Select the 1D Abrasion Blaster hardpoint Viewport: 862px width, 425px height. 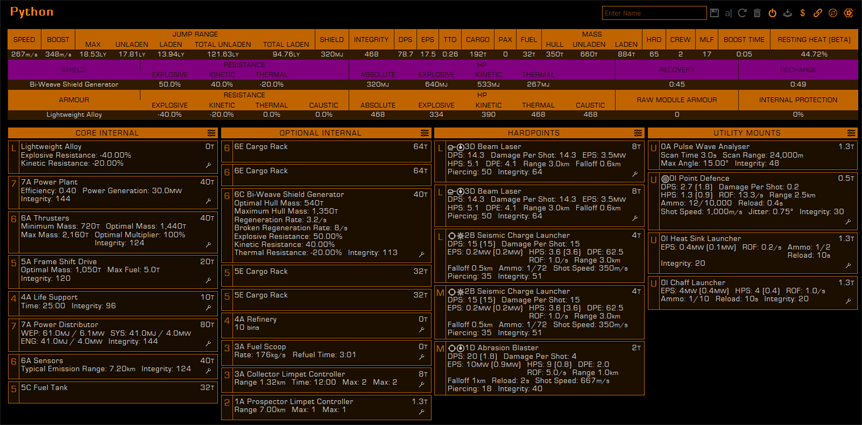(539, 368)
